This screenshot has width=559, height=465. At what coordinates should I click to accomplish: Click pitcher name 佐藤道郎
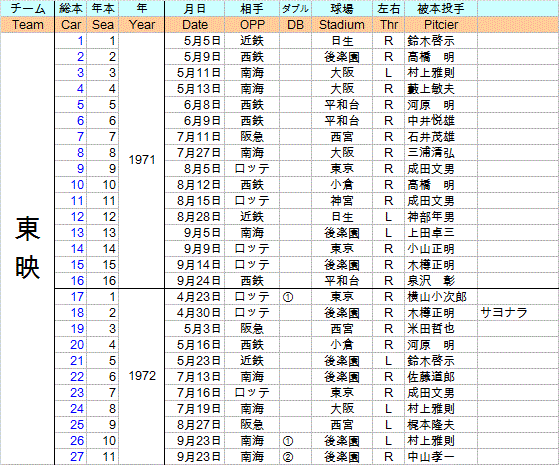coord(431,377)
